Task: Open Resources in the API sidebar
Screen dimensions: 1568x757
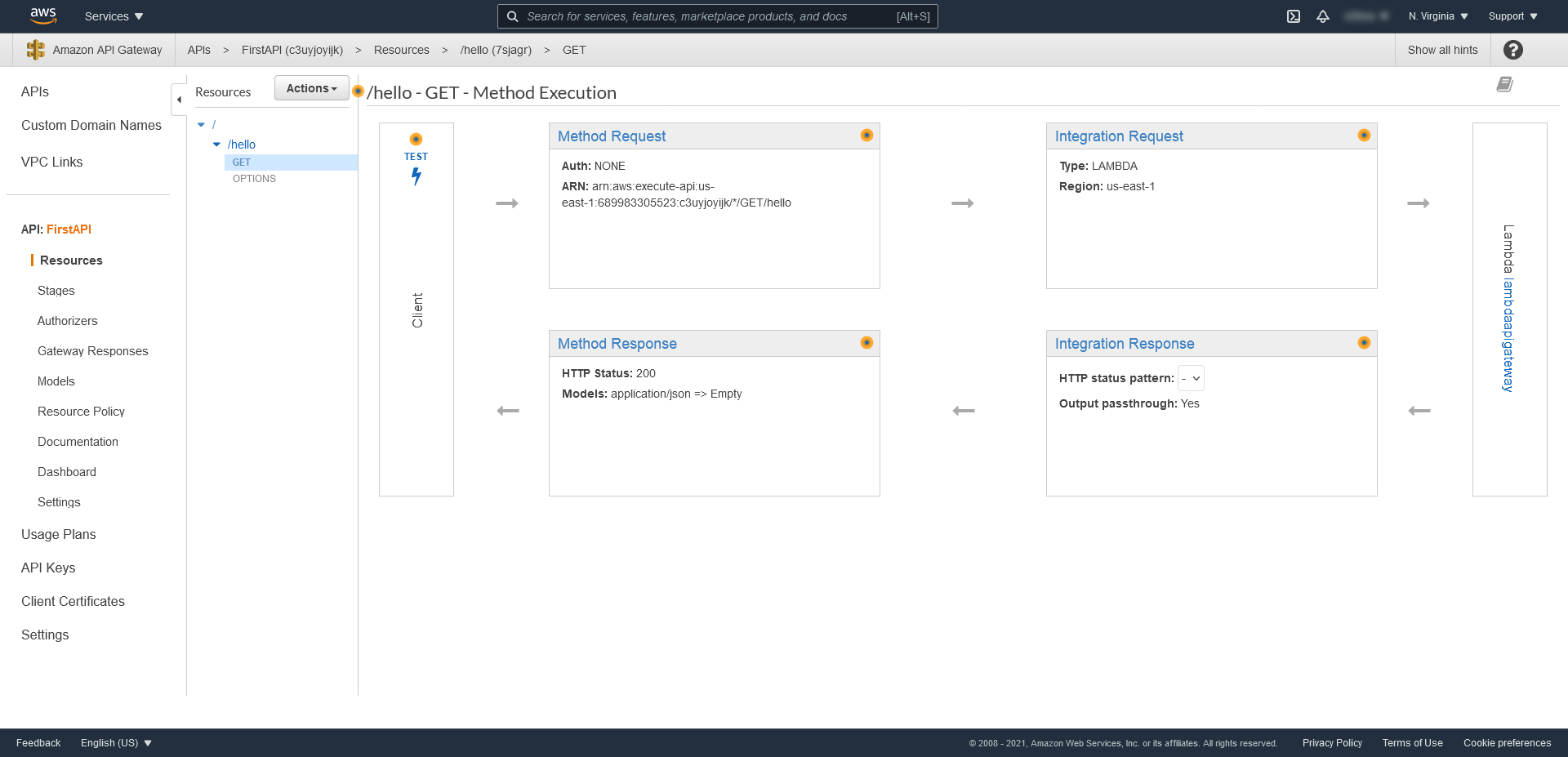Action: point(71,260)
